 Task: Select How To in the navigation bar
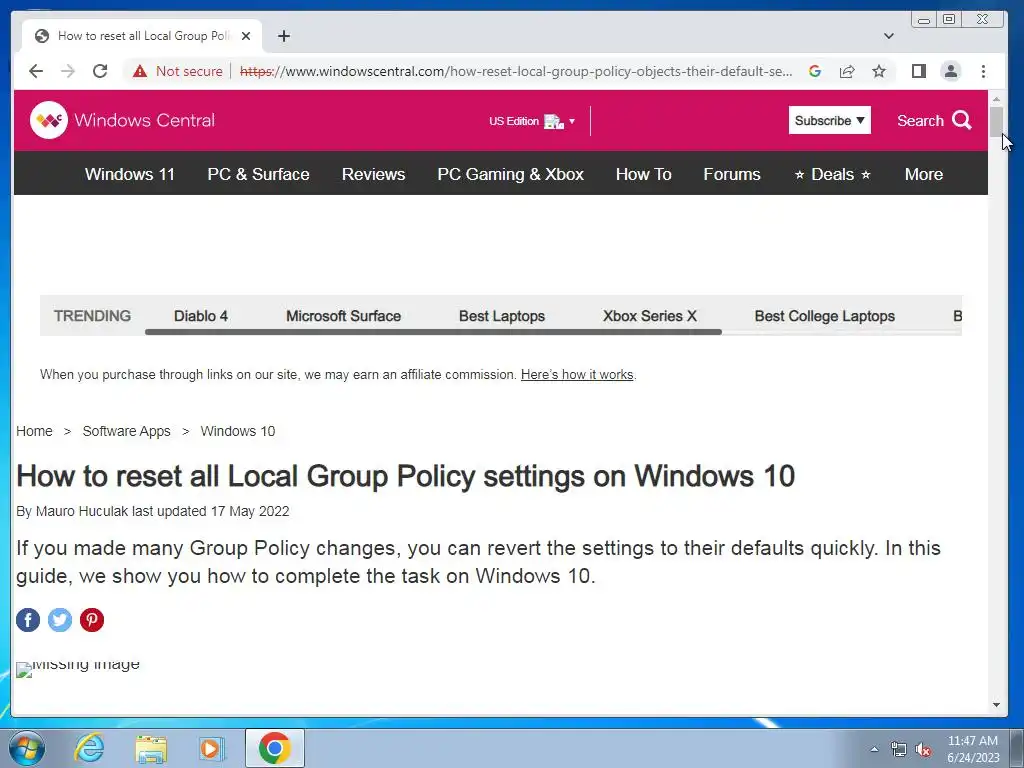point(643,174)
